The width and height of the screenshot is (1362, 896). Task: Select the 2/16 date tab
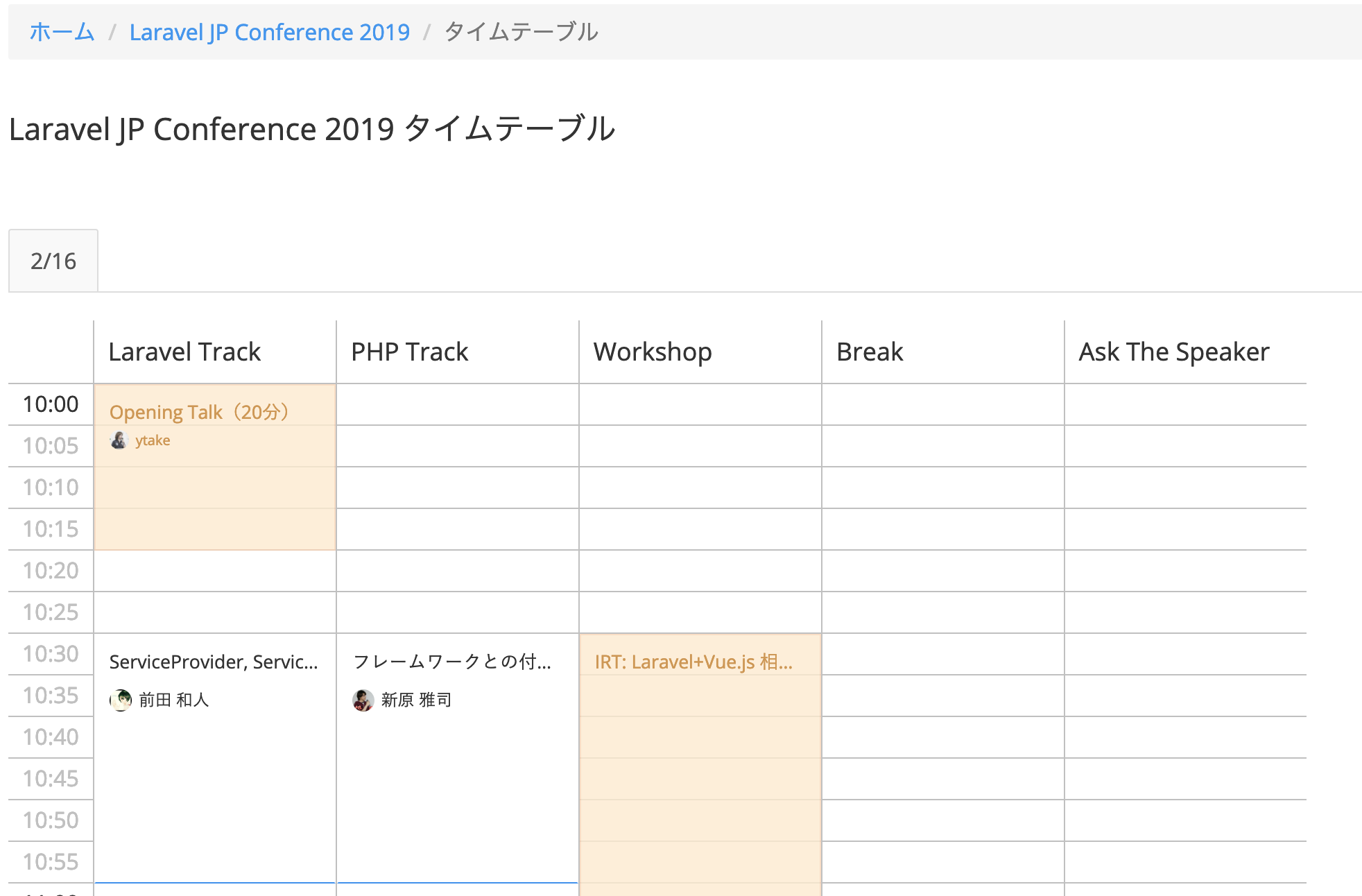[x=53, y=261]
